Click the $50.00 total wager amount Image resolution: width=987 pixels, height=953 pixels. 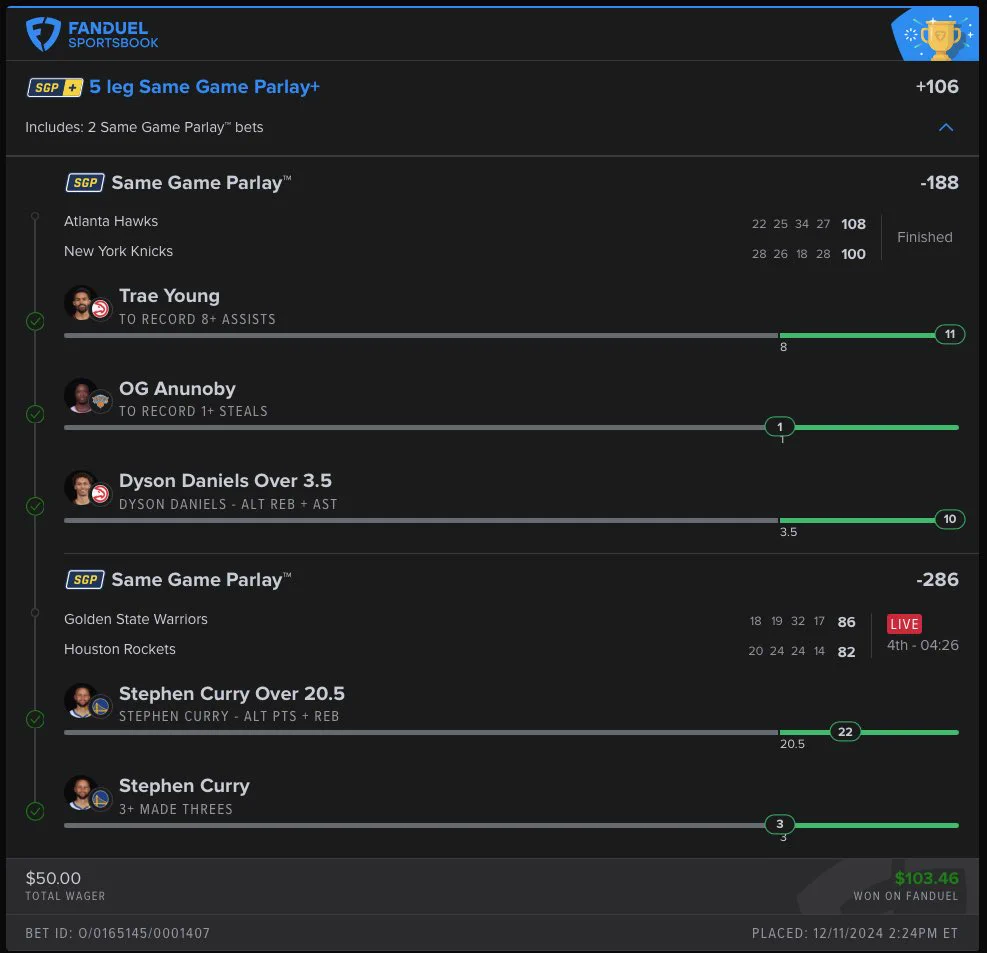pos(53,878)
